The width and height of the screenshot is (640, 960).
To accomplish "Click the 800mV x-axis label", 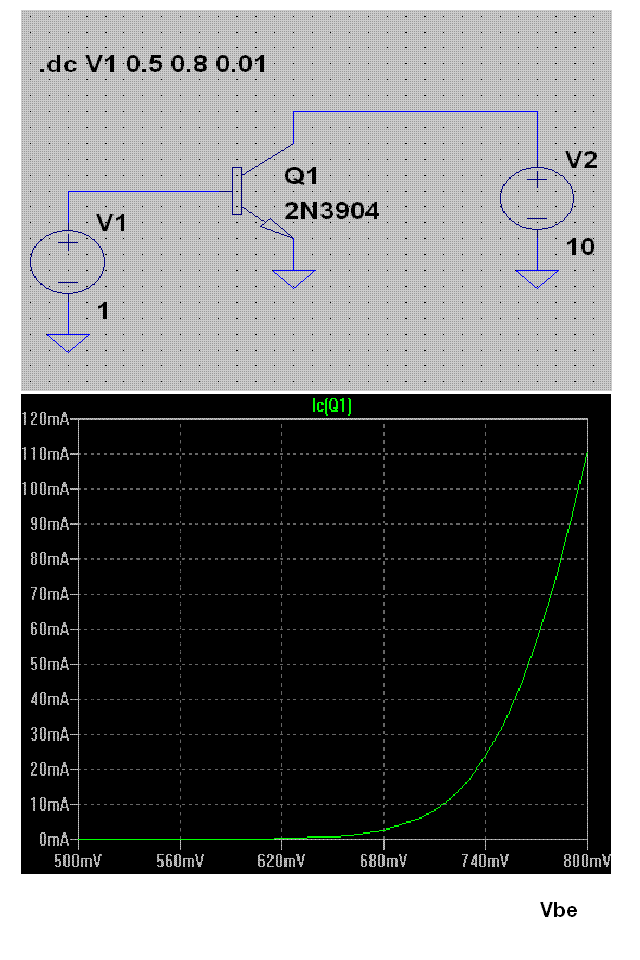I will (x=587, y=861).
